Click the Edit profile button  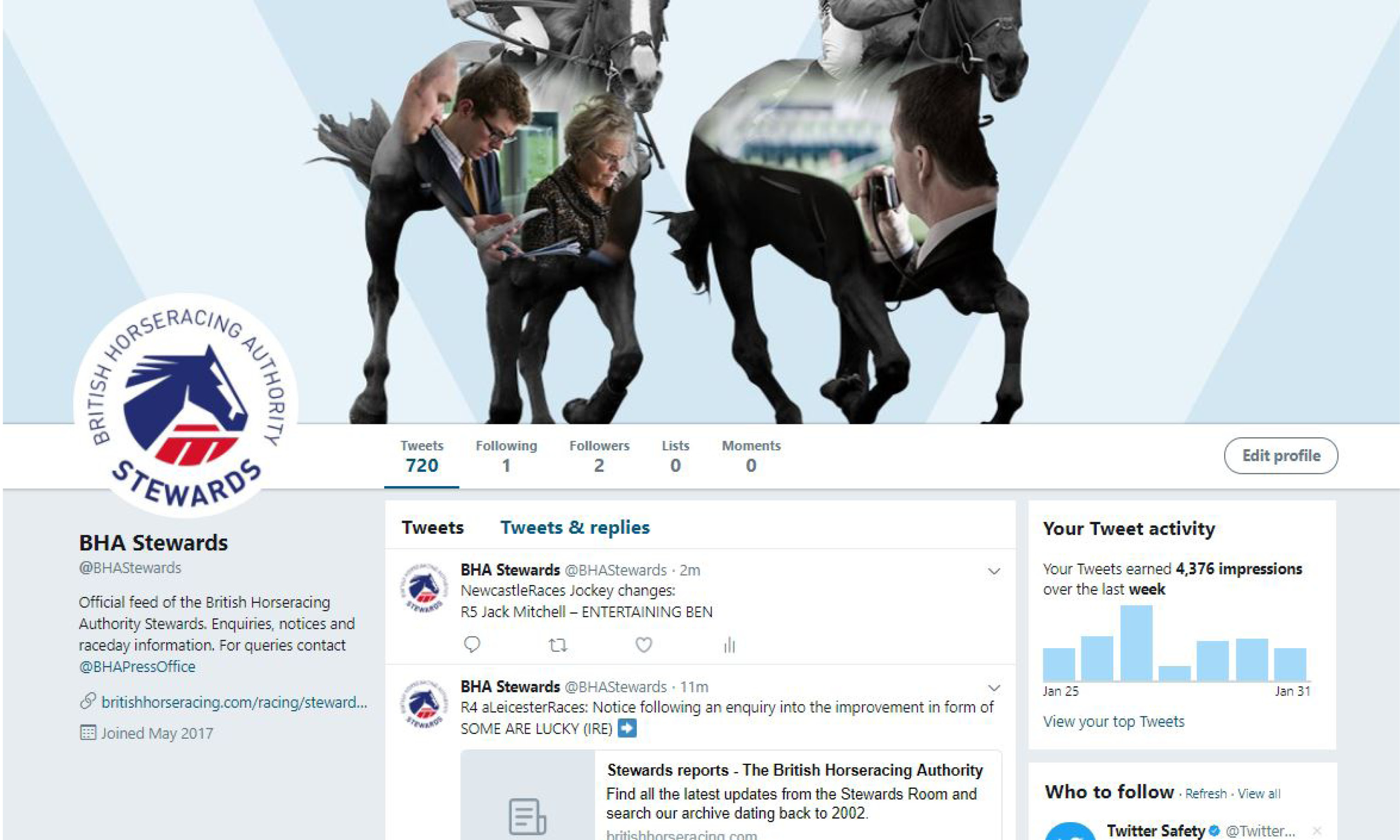(1281, 456)
